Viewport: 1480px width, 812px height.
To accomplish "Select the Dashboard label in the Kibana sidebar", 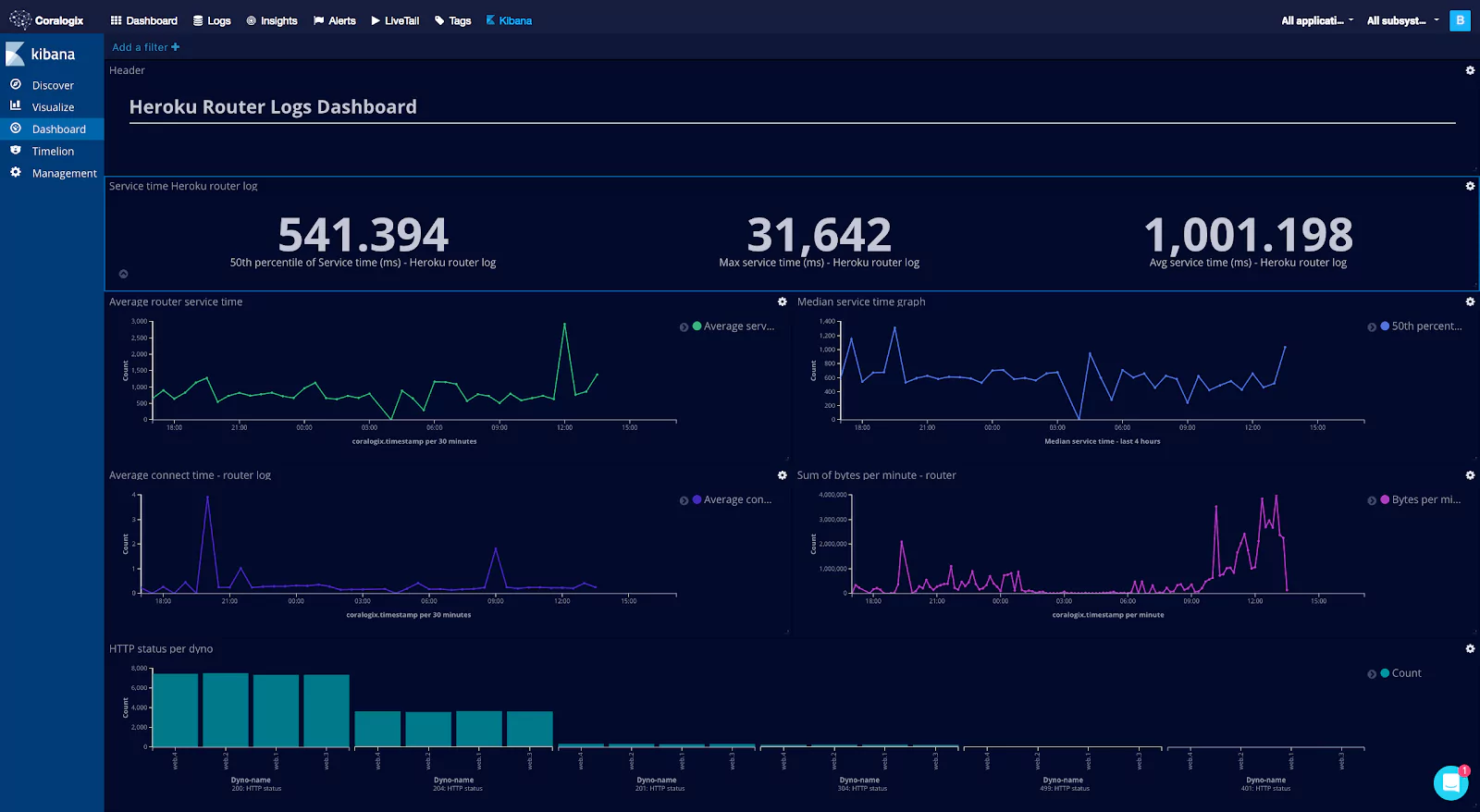I will click(x=59, y=129).
